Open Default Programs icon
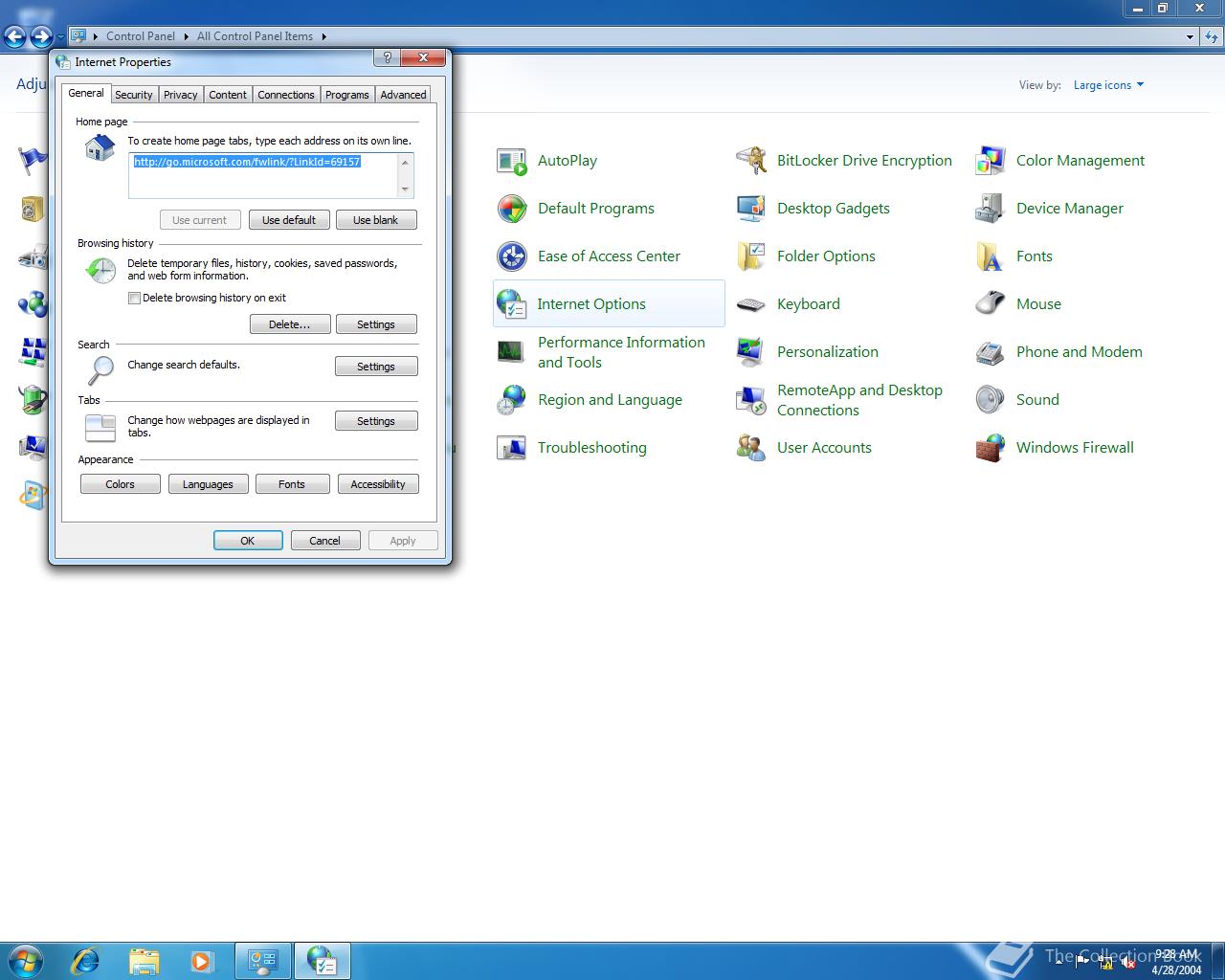Screen dimensions: 1225x980 click(x=512, y=209)
